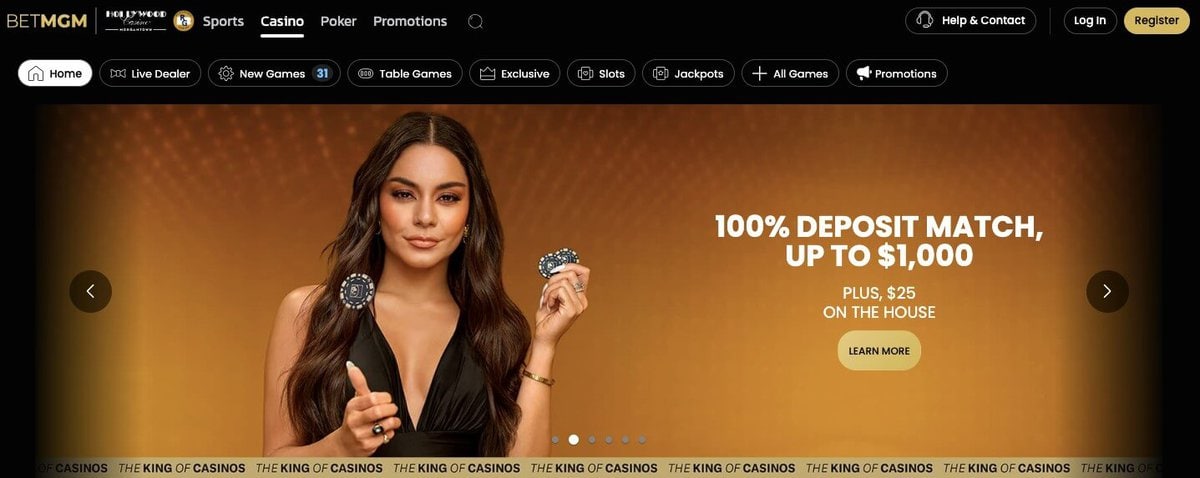Click the Hollywood Casino logo
Viewport: 1200px width, 478px height.
coord(135,20)
